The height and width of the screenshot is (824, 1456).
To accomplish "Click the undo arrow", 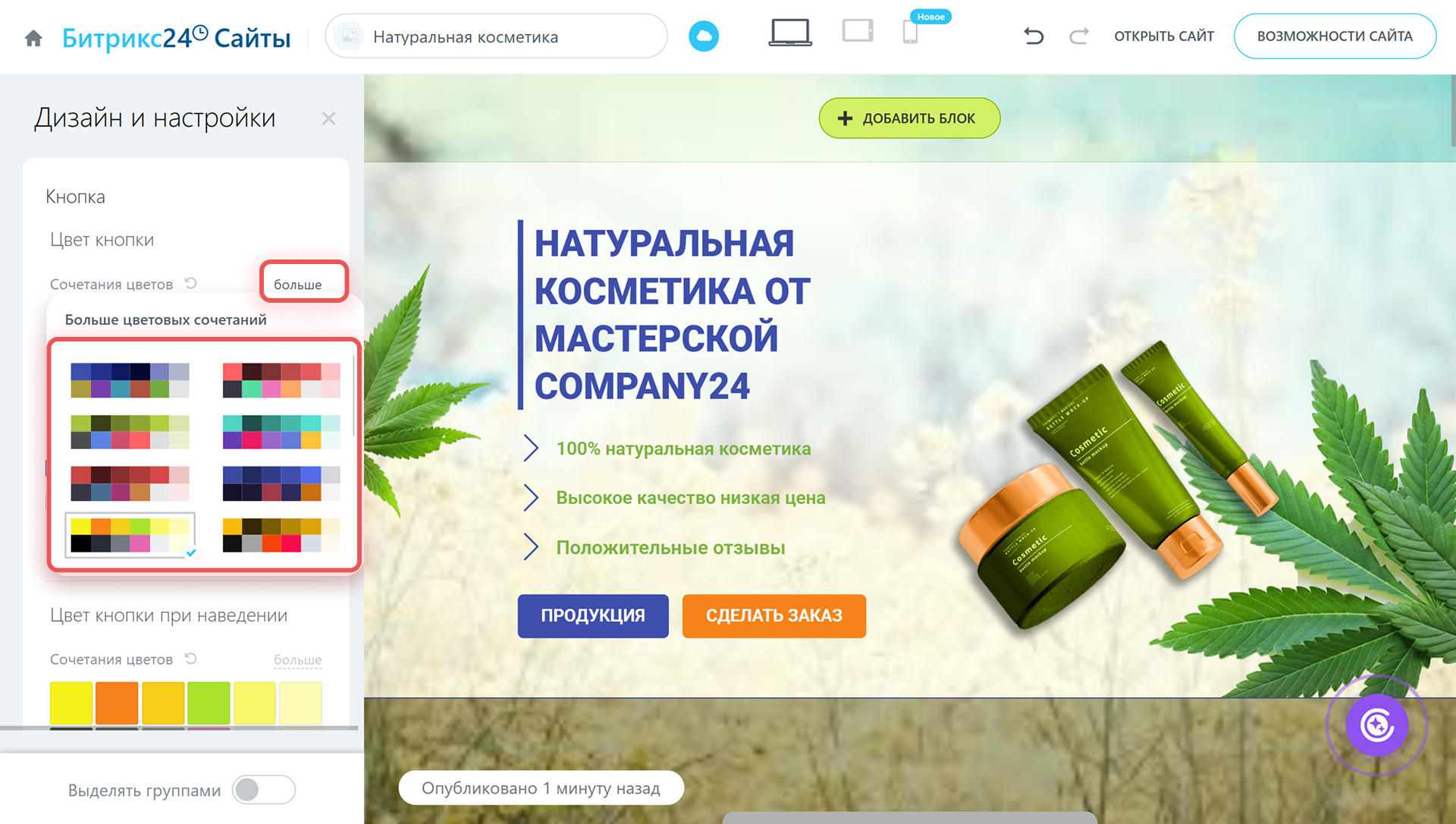I will point(1034,36).
